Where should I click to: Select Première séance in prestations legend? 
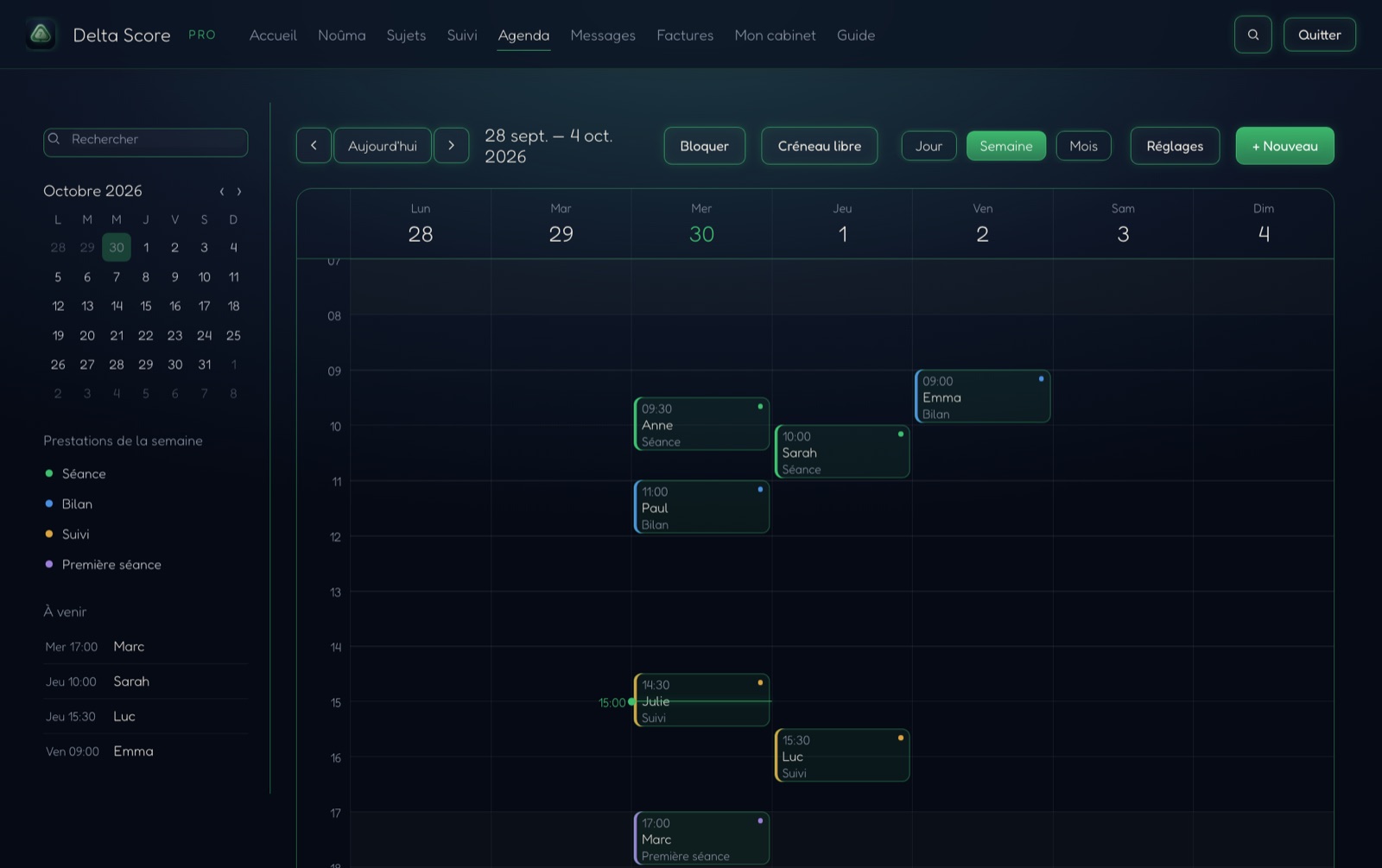(103, 564)
